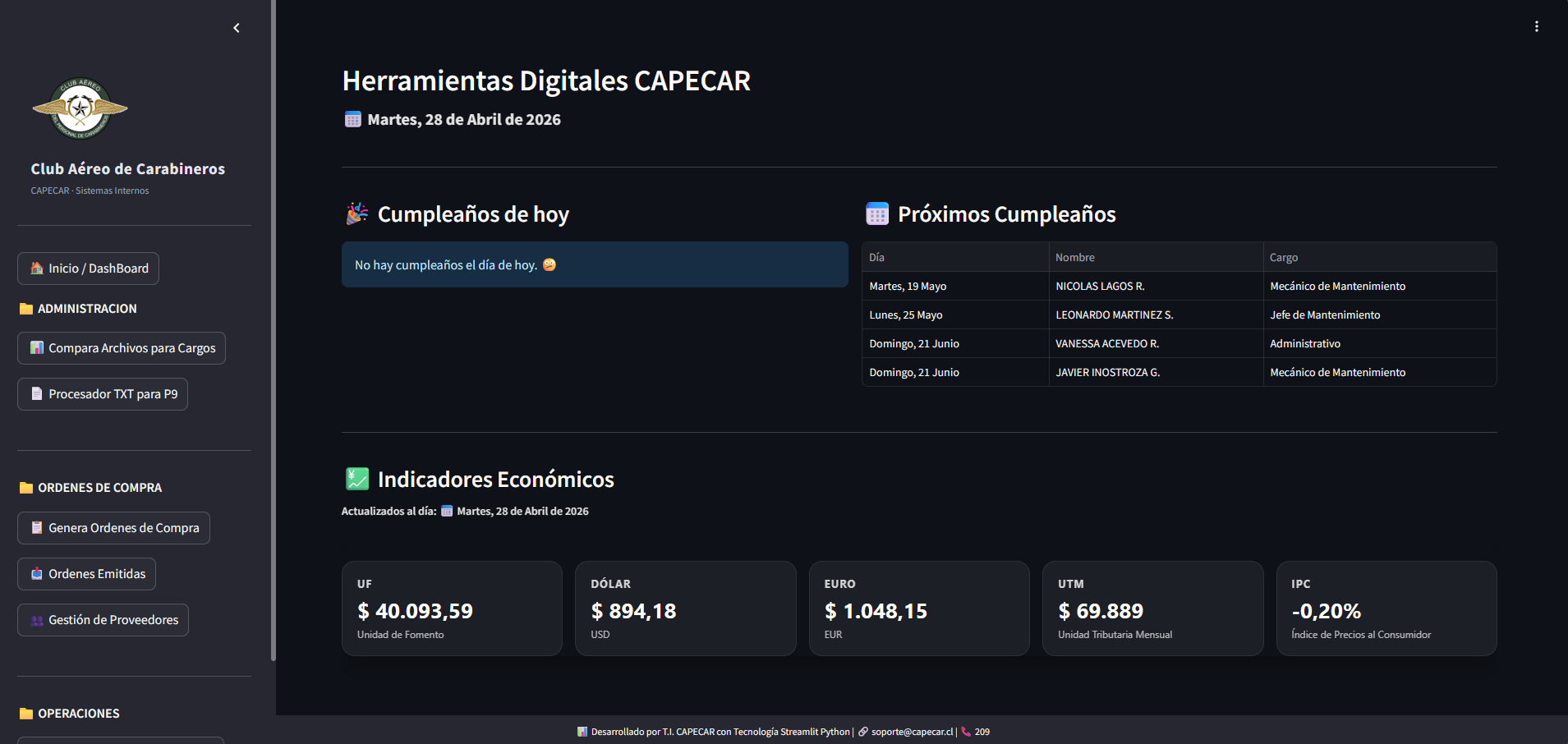Click the briefcase icon on Ordenes Emitidas

click(36, 573)
